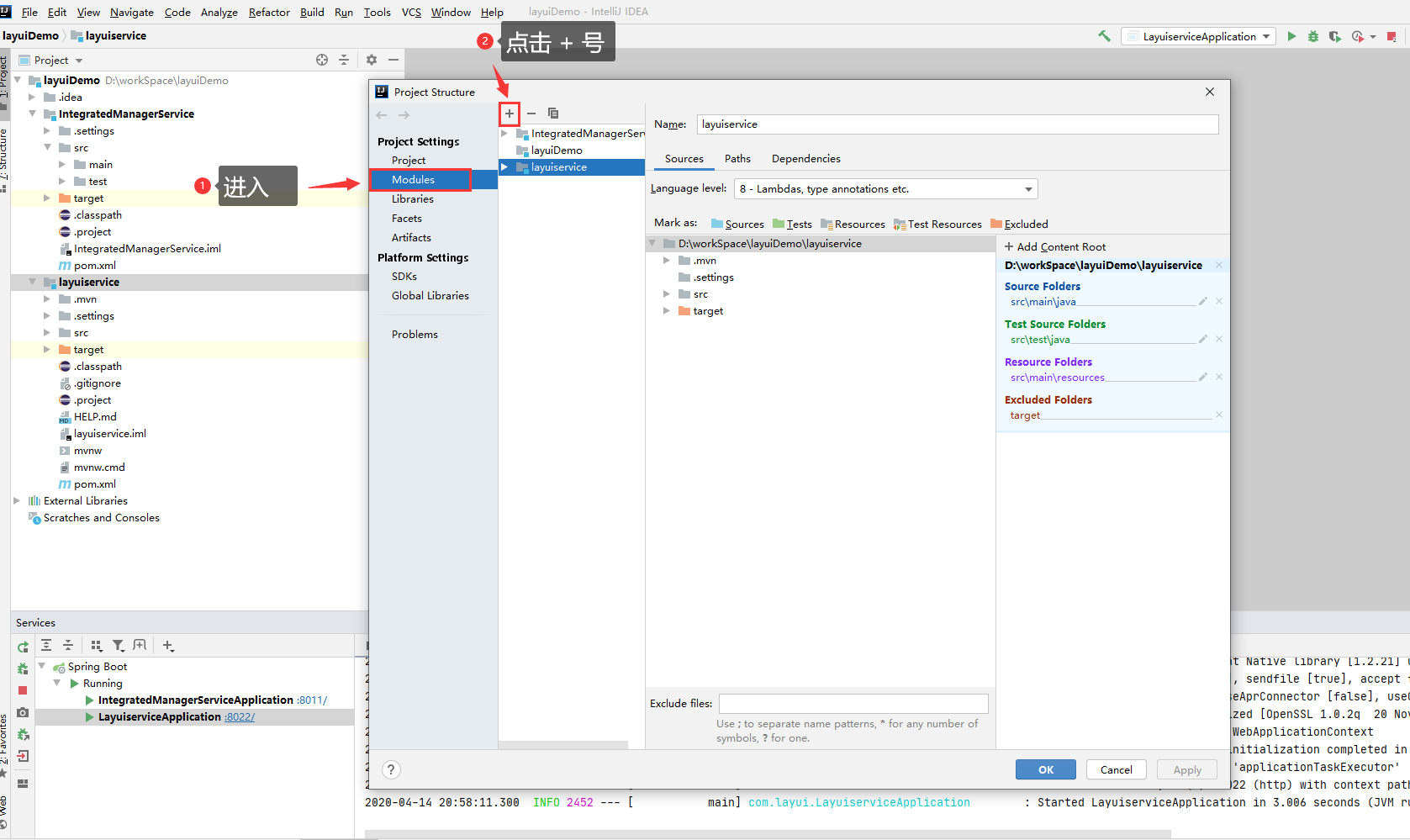Click the camera icon in the Services sidebar
Image resolution: width=1410 pixels, height=840 pixels.
(23, 712)
